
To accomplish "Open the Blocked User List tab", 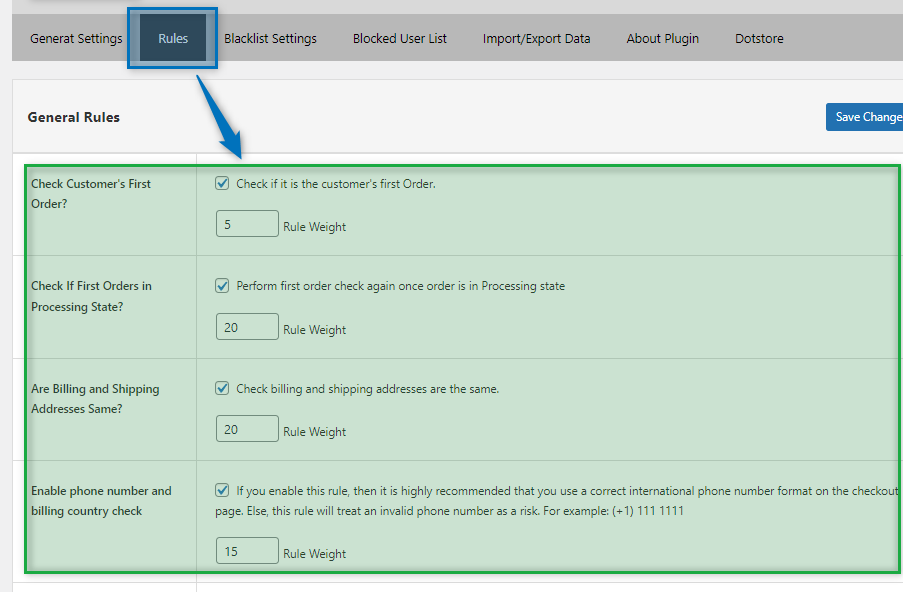I will click(x=400, y=39).
